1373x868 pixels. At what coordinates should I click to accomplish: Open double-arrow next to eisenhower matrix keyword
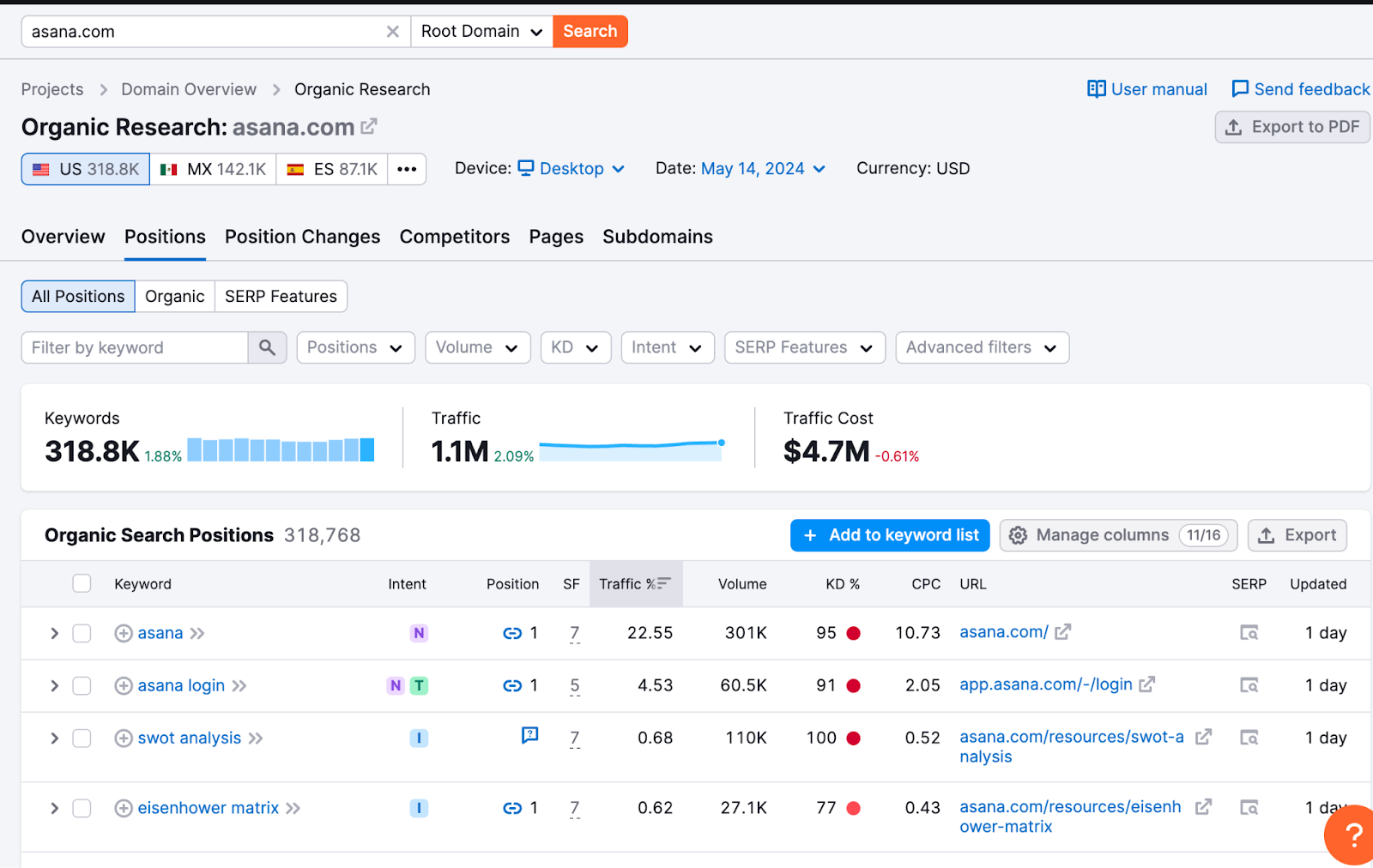[x=293, y=808]
